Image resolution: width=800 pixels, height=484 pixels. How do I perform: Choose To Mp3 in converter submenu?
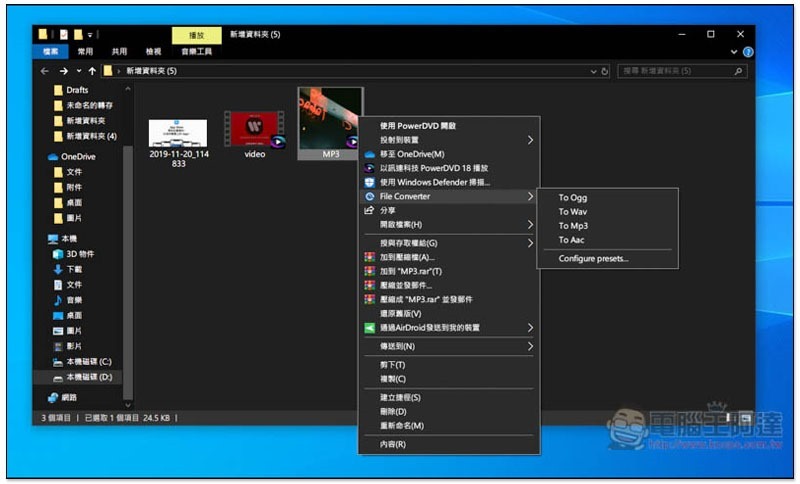click(x=573, y=226)
